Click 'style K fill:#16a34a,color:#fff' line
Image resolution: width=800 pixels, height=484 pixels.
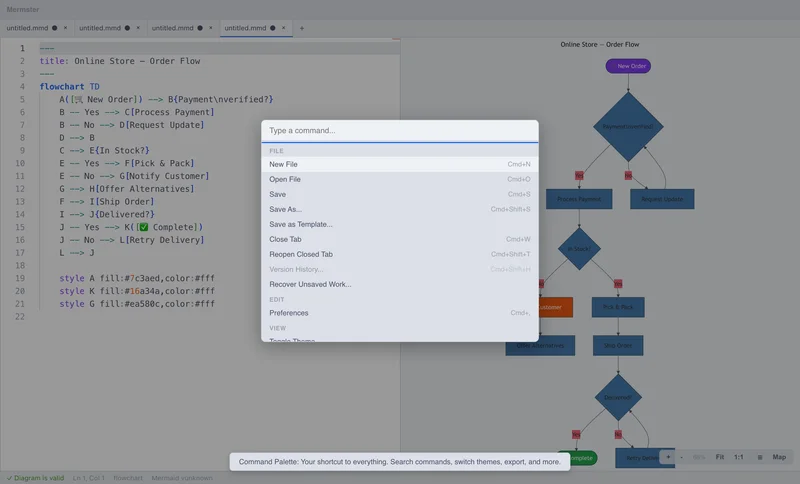[x=137, y=291]
